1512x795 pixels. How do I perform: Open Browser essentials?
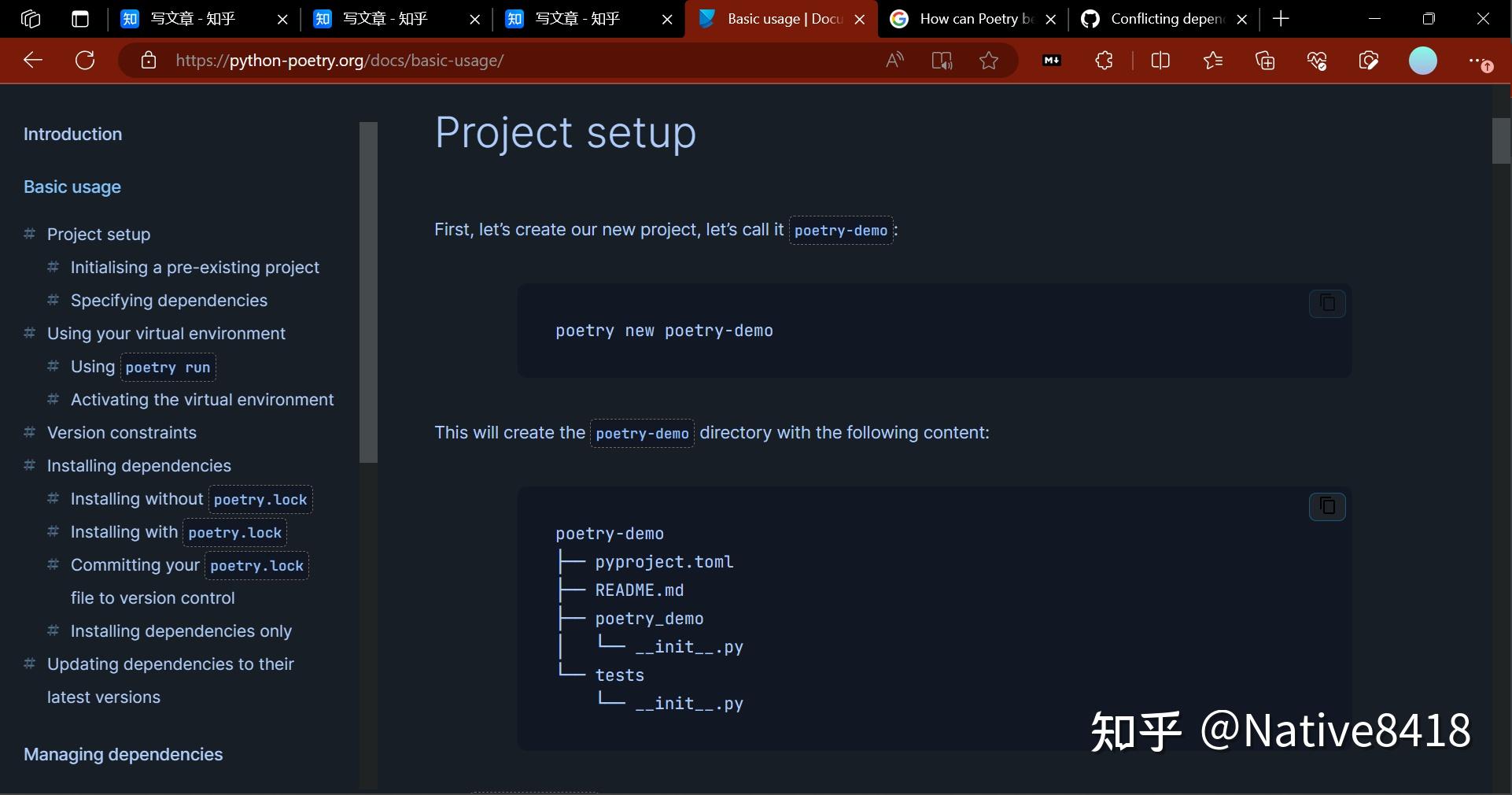tap(1317, 61)
